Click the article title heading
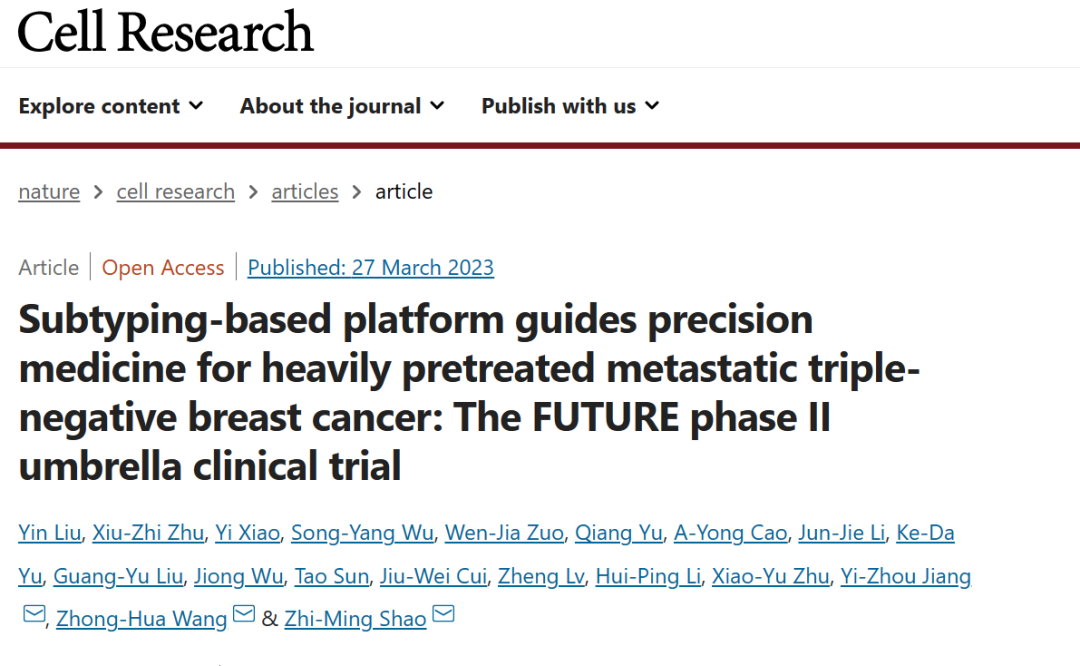 click(468, 392)
